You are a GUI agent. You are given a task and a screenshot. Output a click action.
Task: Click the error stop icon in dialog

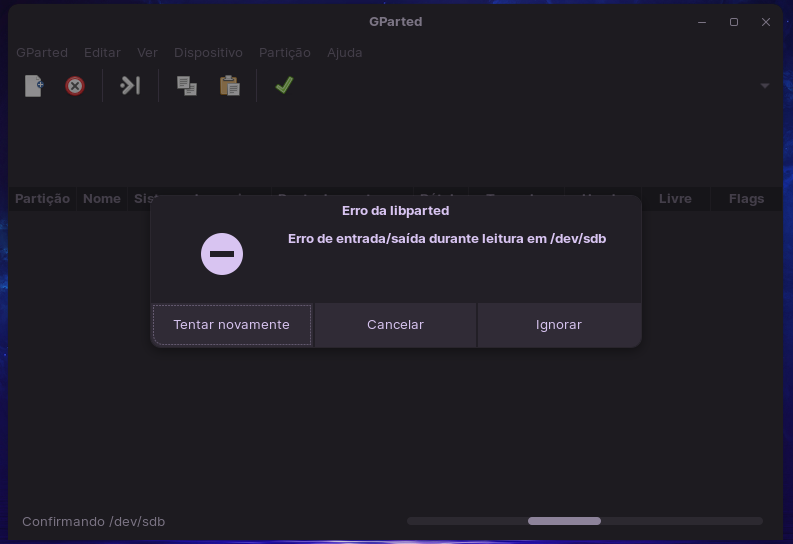[222, 254]
